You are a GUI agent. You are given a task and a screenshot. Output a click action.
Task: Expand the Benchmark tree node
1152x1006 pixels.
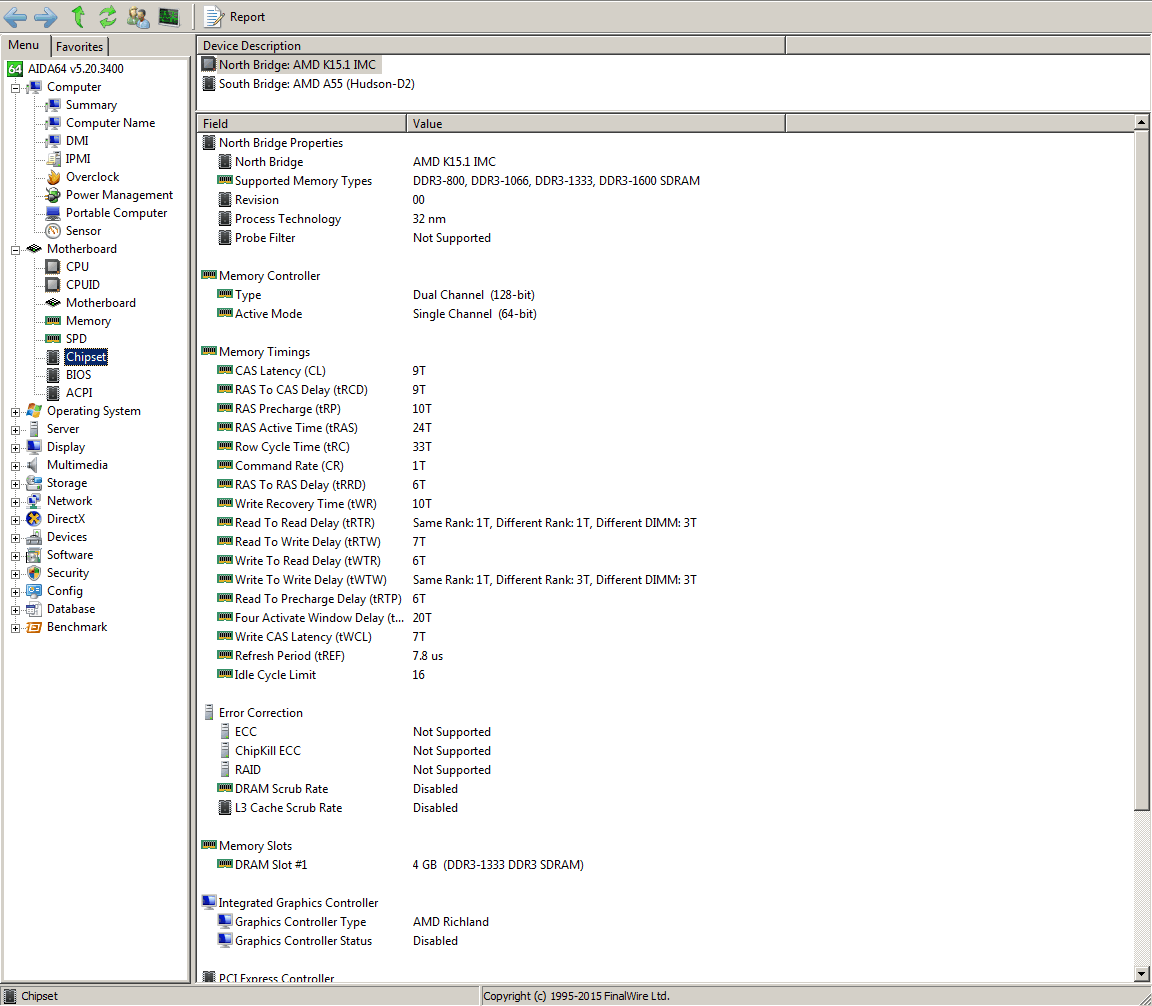point(16,628)
